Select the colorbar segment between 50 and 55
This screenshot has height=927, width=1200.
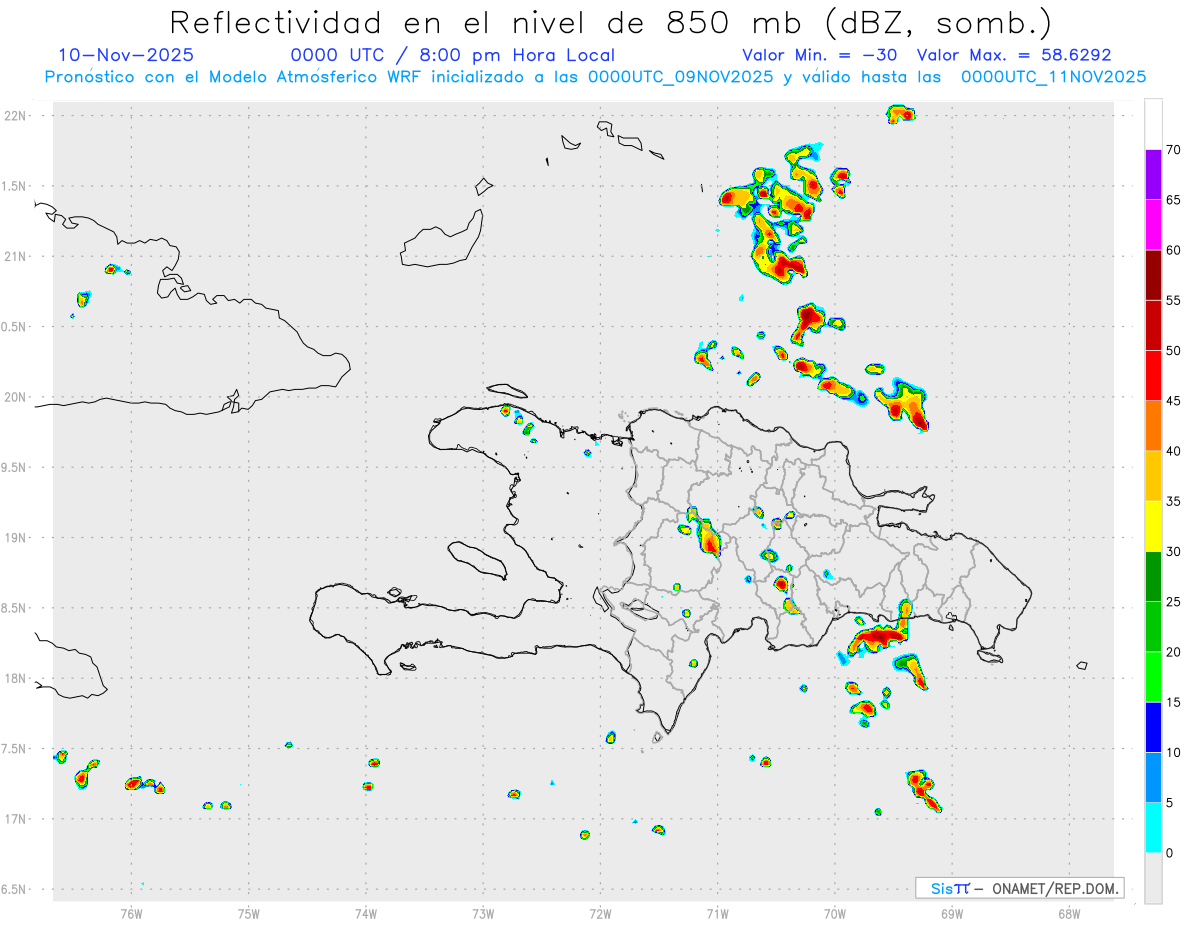point(1153,325)
